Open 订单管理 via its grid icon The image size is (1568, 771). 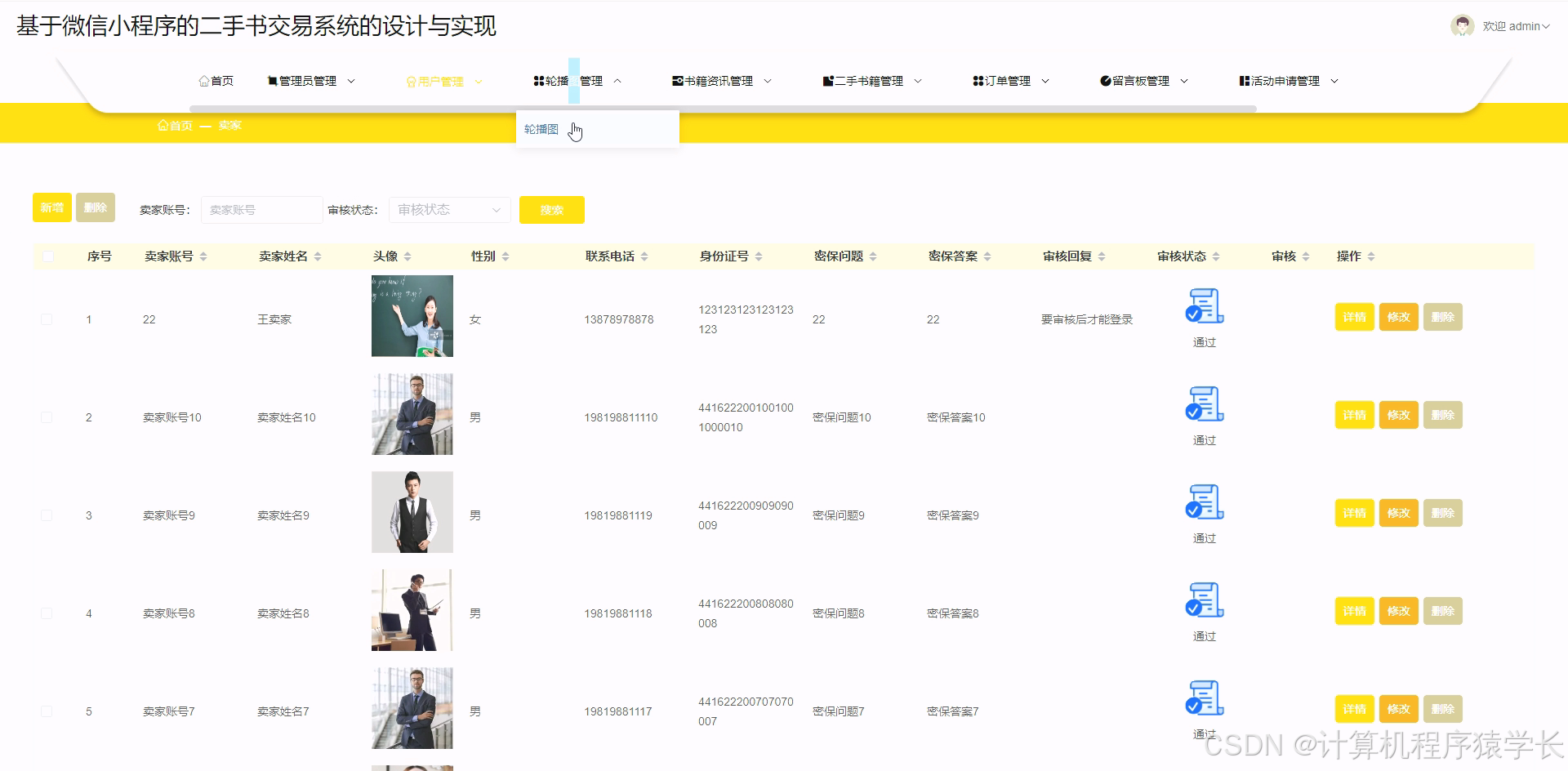coord(978,80)
